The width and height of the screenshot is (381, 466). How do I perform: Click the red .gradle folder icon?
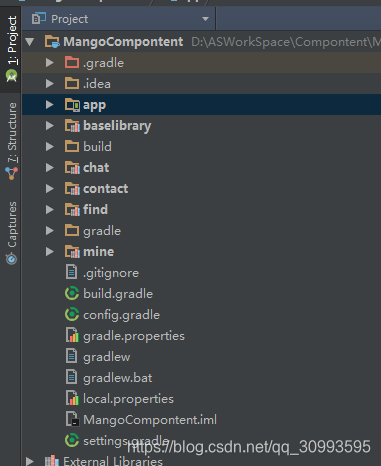(72, 62)
